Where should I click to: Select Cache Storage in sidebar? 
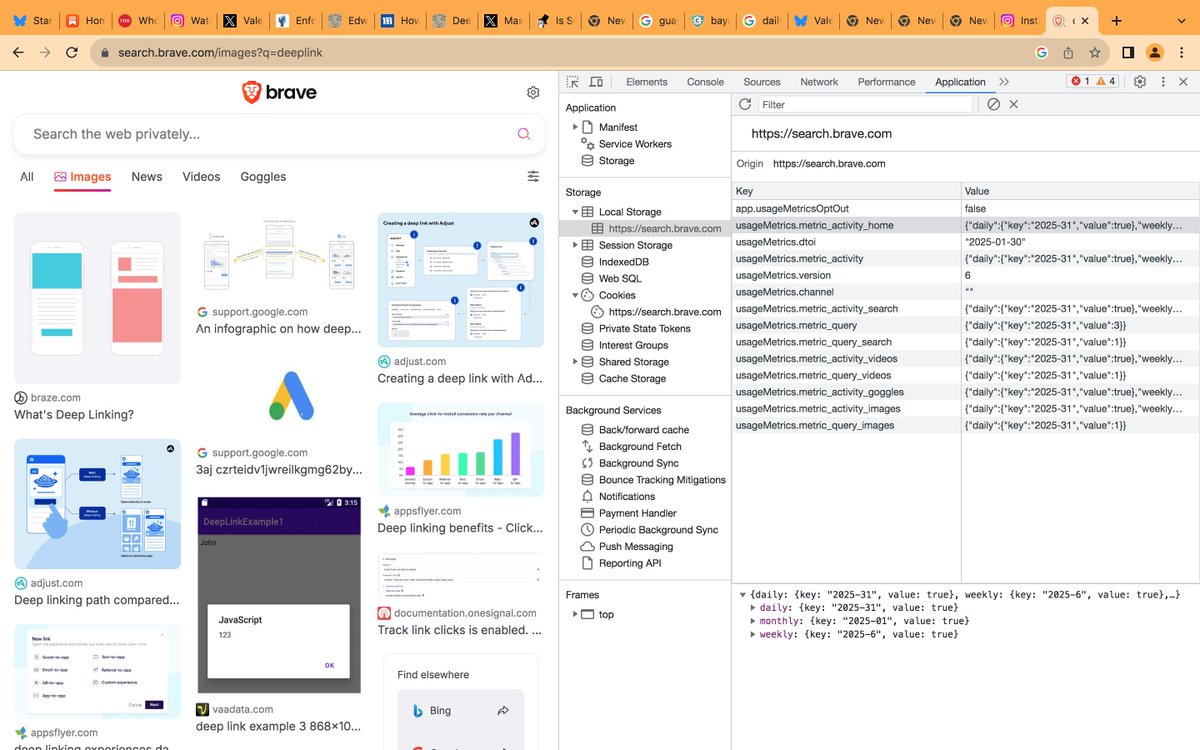pos(632,378)
